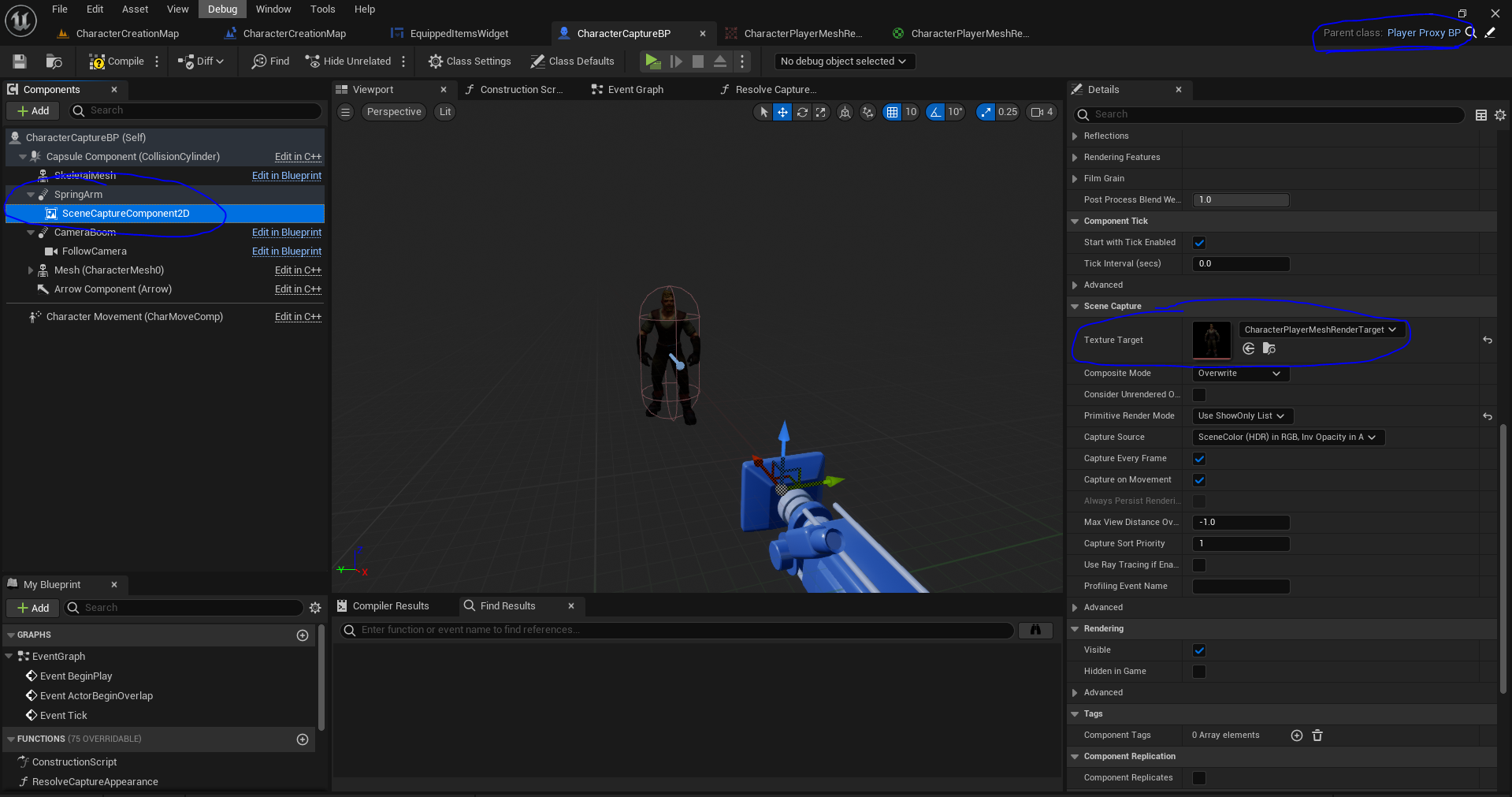Add a new graph with the plus icon
The width and height of the screenshot is (1512, 797).
click(303, 635)
